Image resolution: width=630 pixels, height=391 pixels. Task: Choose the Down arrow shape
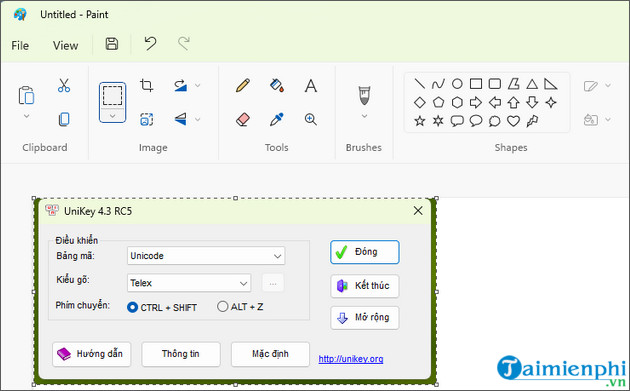(x=532, y=102)
